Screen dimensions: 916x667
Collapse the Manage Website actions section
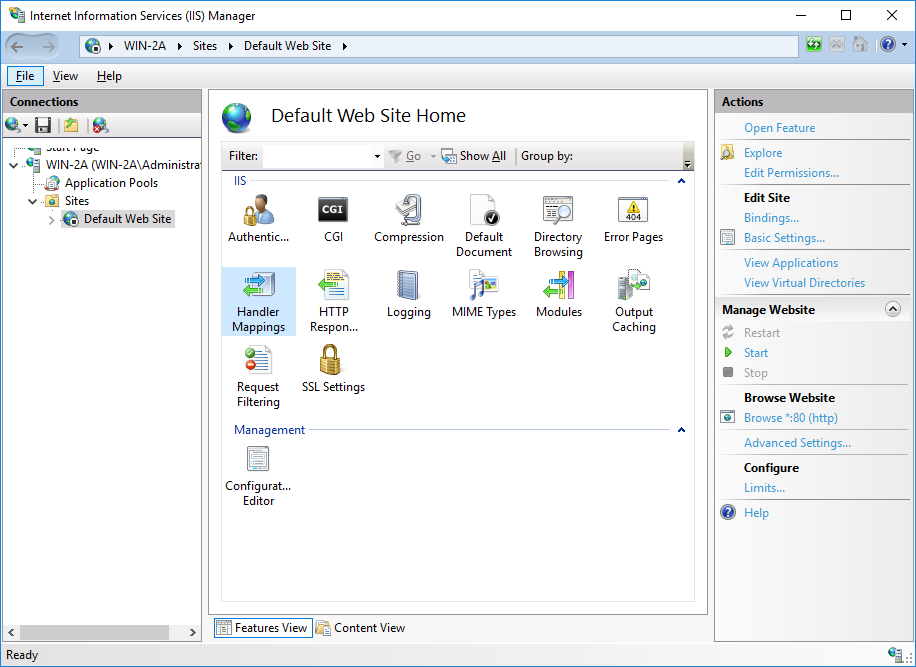coord(893,310)
